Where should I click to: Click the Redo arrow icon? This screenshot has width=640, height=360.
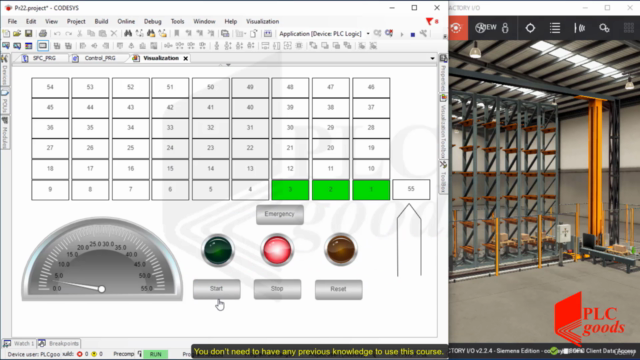pyautogui.click(x=68, y=33)
